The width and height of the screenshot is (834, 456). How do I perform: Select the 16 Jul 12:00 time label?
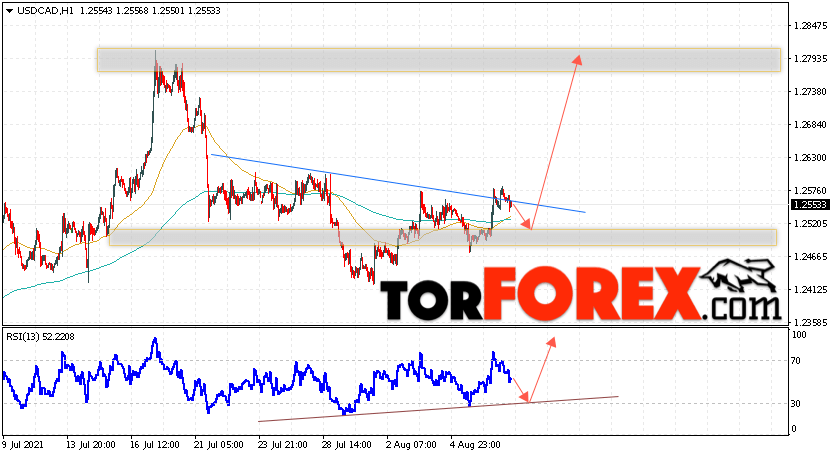155,445
